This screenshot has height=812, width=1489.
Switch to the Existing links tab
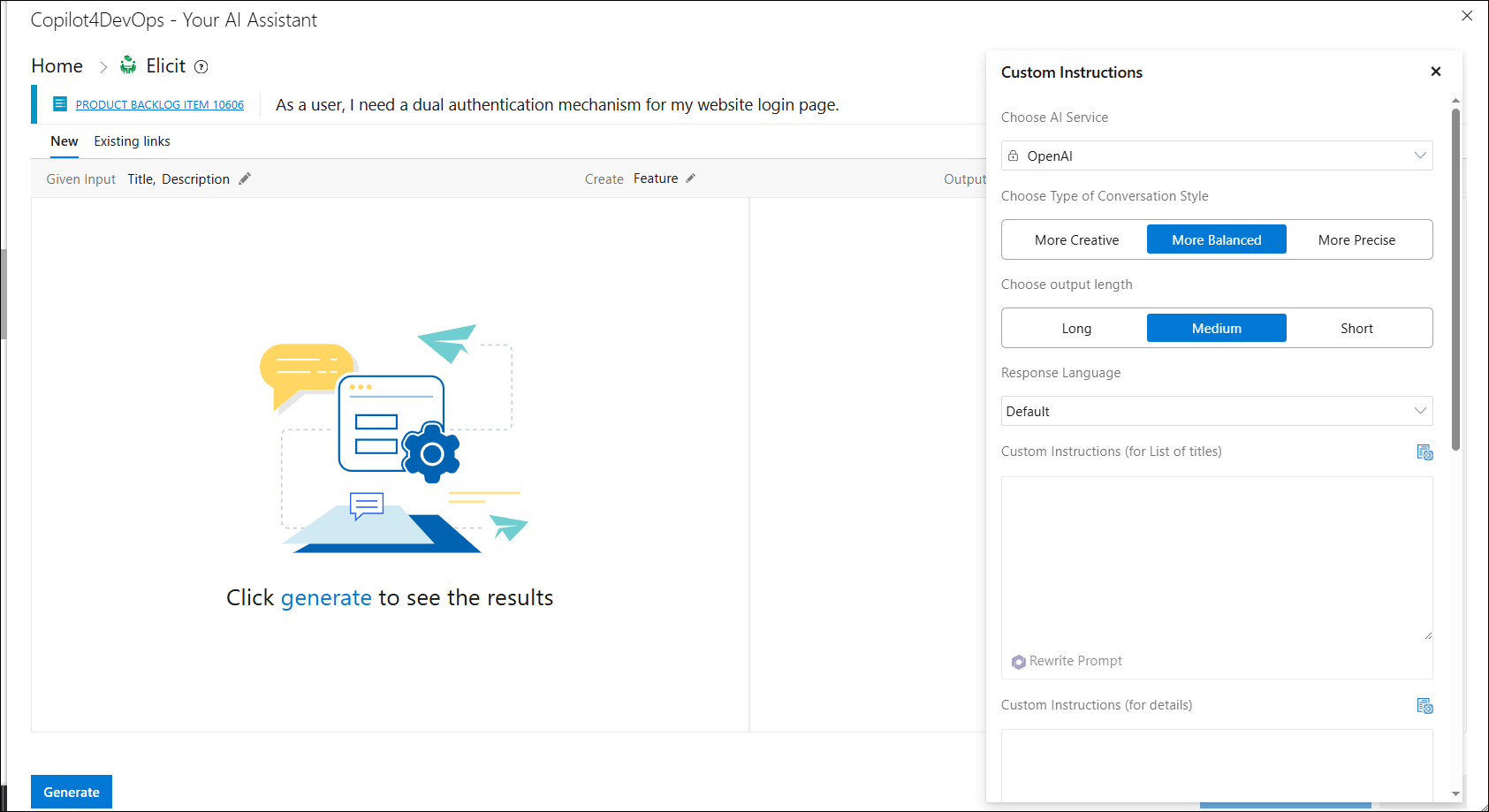(x=132, y=141)
